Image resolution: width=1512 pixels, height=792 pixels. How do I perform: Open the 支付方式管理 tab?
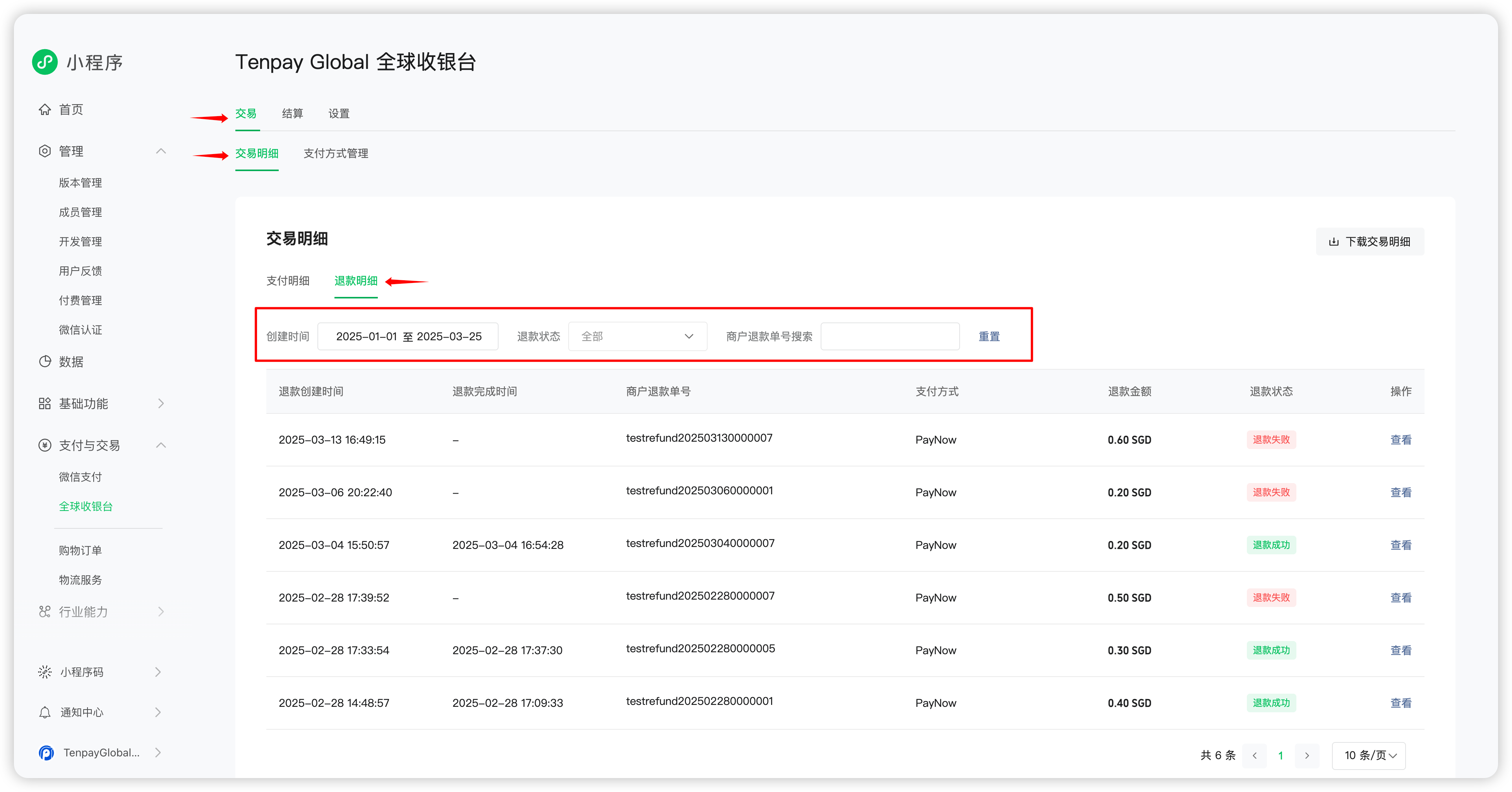(336, 153)
